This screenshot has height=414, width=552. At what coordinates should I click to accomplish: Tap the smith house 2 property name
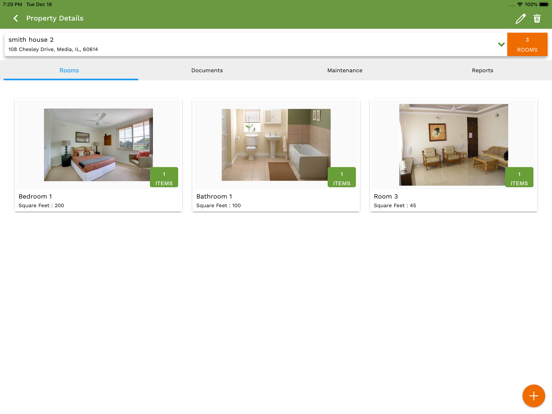pyautogui.click(x=31, y=39)
